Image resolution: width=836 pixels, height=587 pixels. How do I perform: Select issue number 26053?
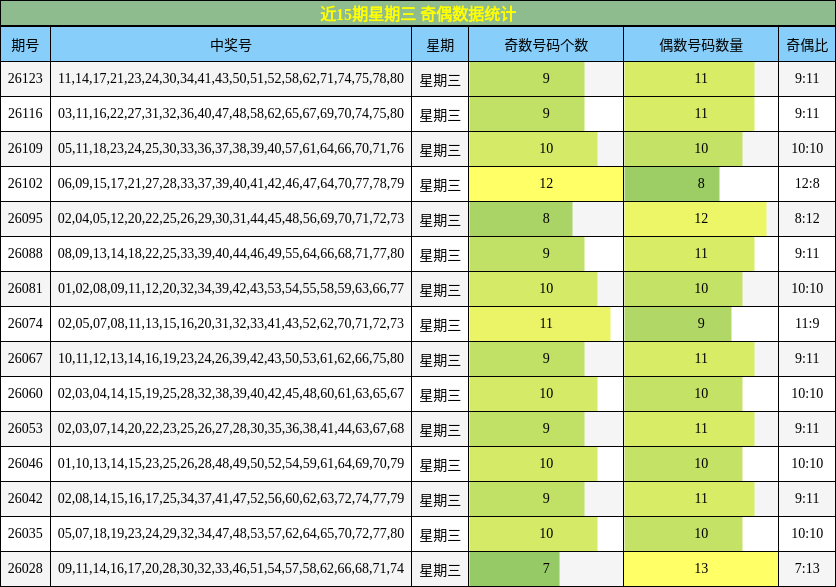(25, 429)
